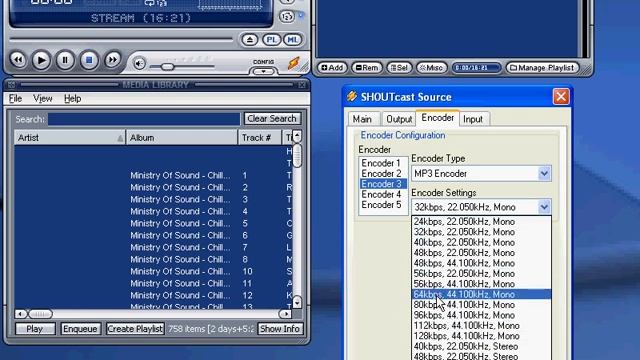Click the Media Library search field

click(144, 119)
